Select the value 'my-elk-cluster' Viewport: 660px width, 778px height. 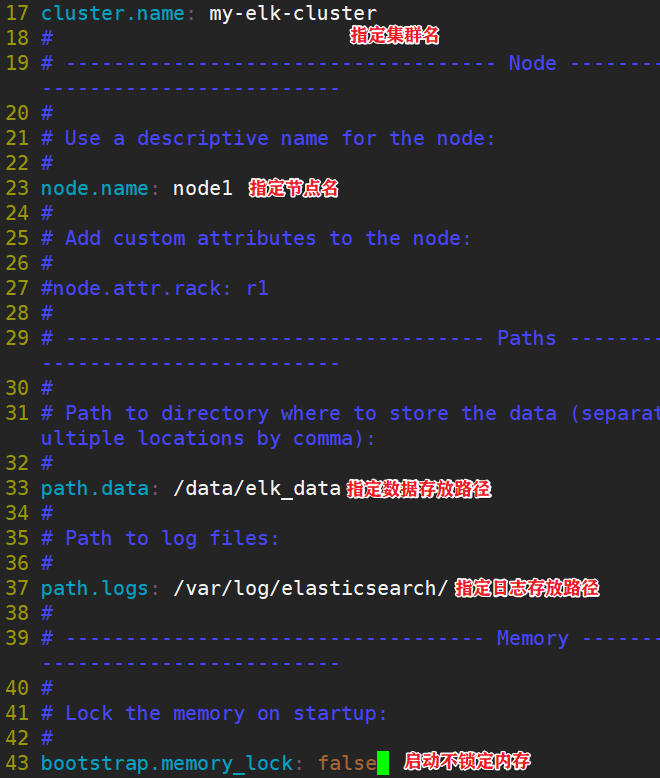coord(293,13)
